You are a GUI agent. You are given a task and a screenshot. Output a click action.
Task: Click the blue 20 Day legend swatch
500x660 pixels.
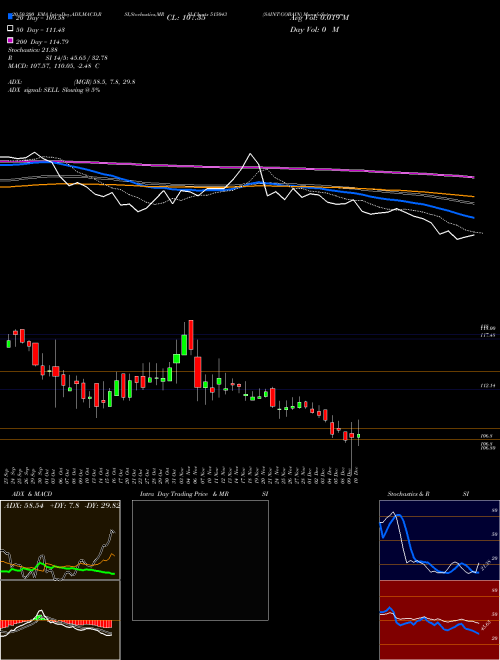click(x=10, y=16)
